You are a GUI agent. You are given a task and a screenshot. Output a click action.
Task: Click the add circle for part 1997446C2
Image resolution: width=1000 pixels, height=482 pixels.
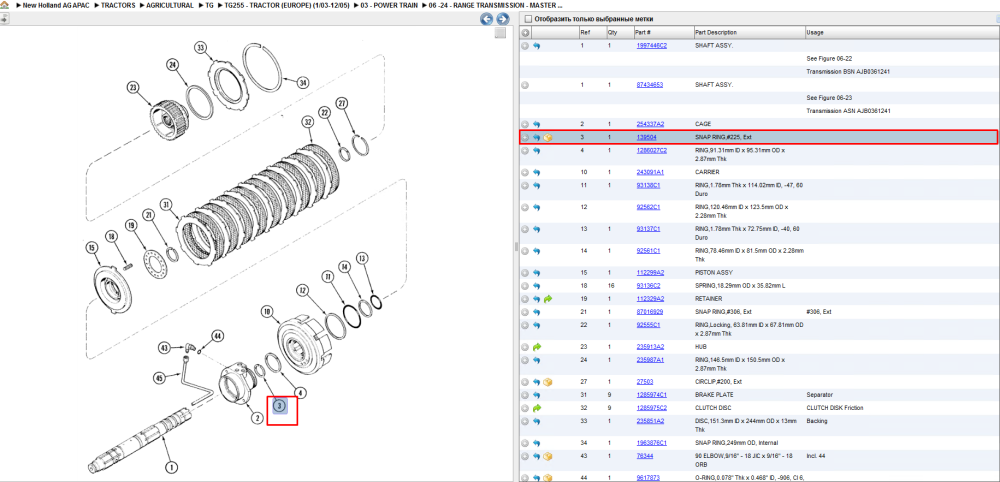tap(525, 46)
